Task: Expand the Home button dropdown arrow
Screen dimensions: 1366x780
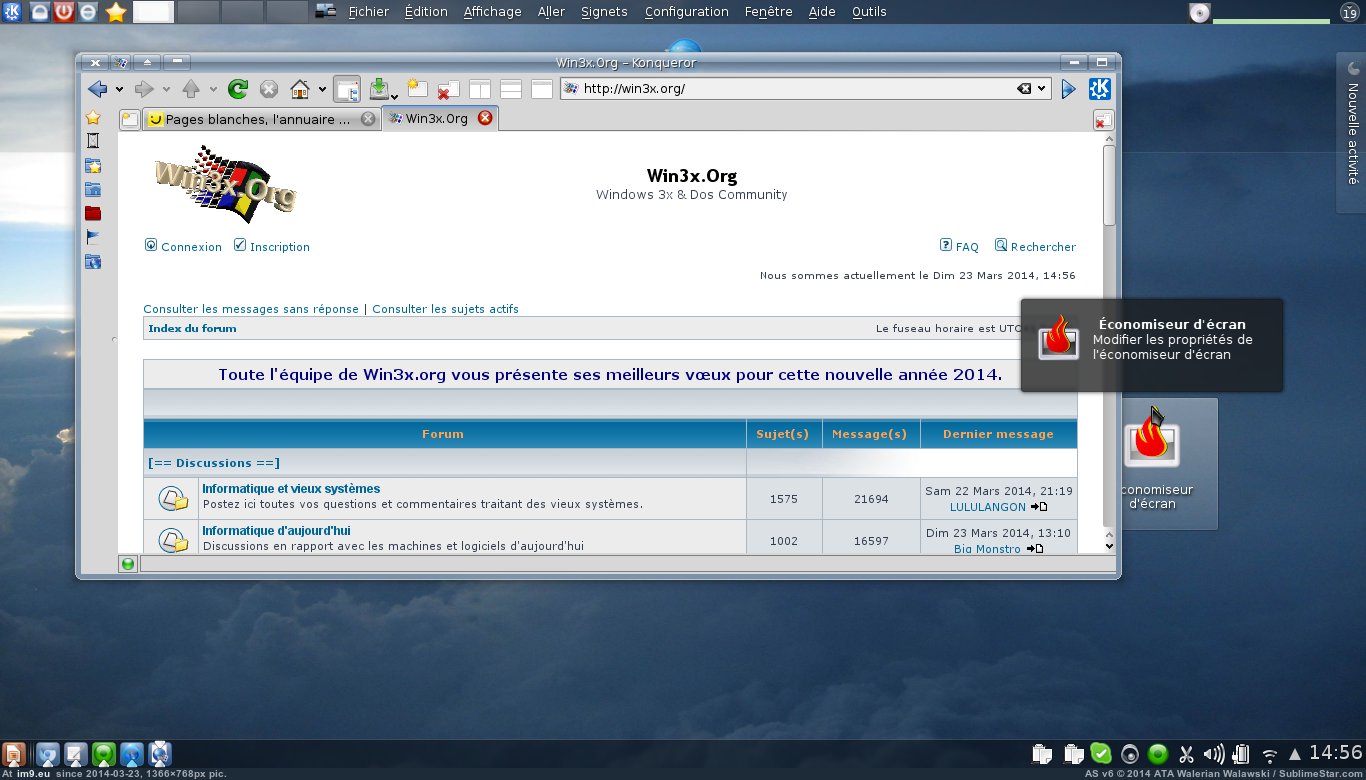Action: (322, 89)
